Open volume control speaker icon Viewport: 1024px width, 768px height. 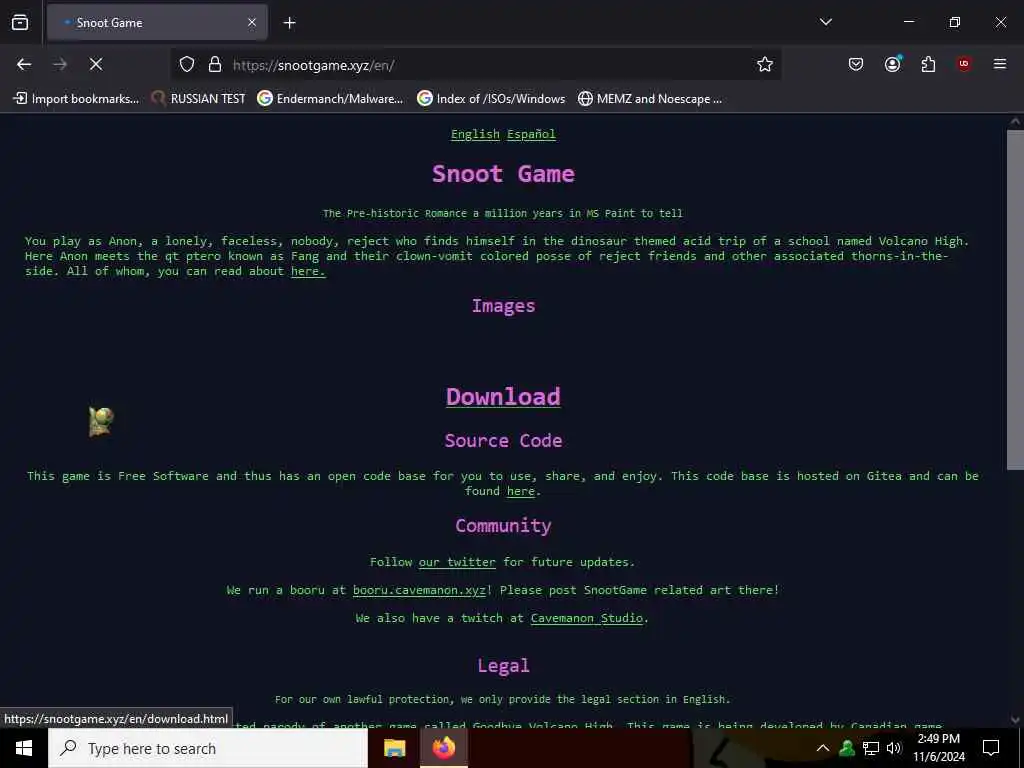(x=894, y=748)
